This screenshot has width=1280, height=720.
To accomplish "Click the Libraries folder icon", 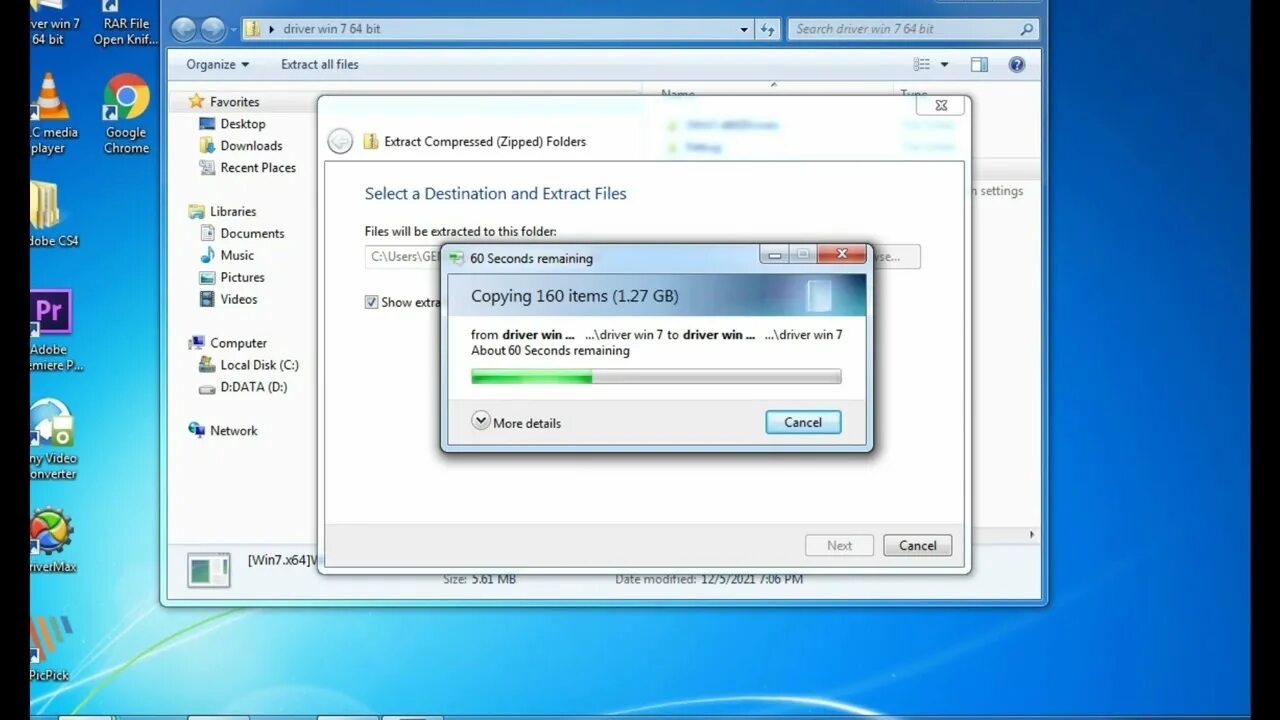I will (196, 211).
